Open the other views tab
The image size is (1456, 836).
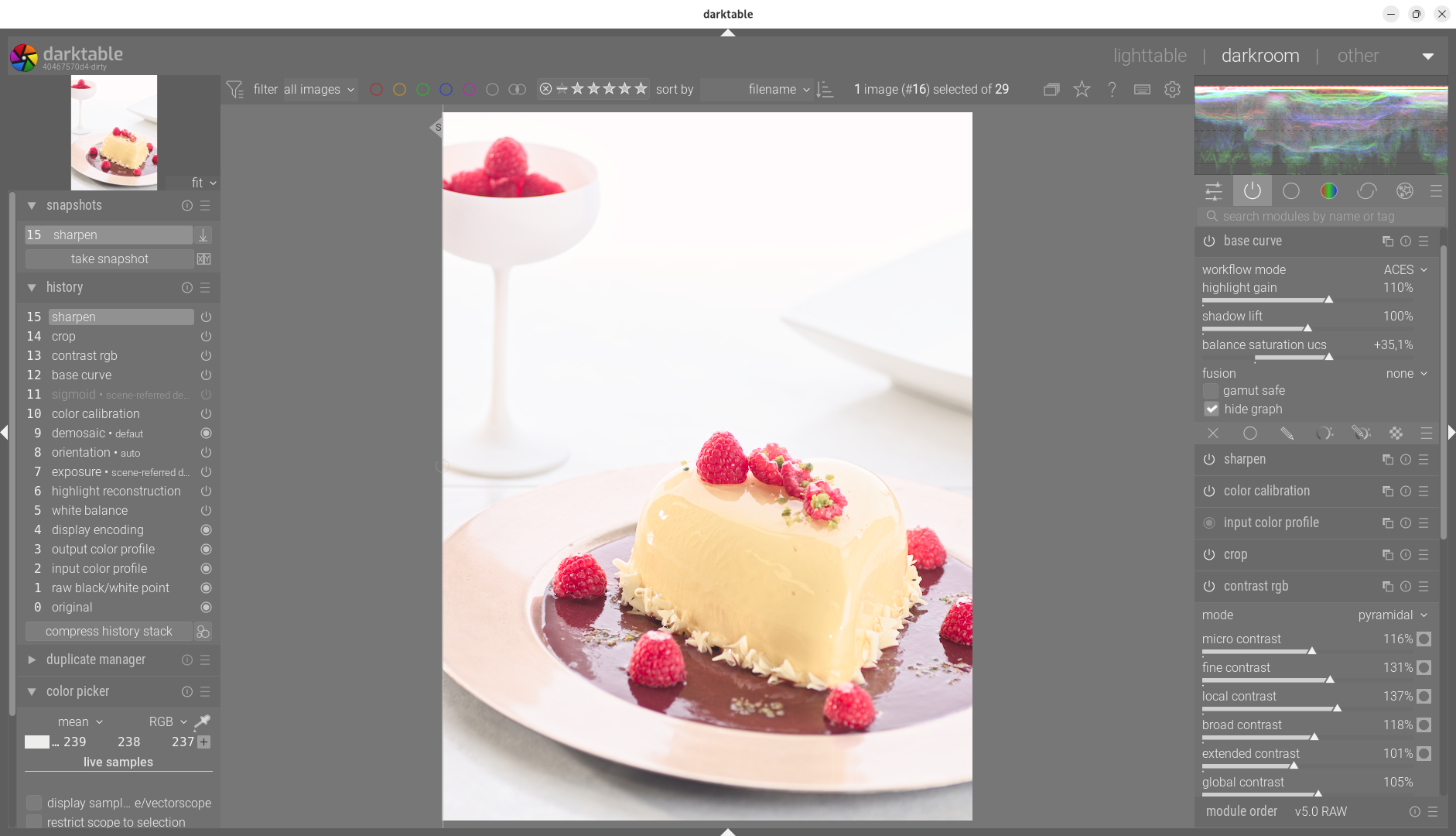click(x=1358, y=56)
